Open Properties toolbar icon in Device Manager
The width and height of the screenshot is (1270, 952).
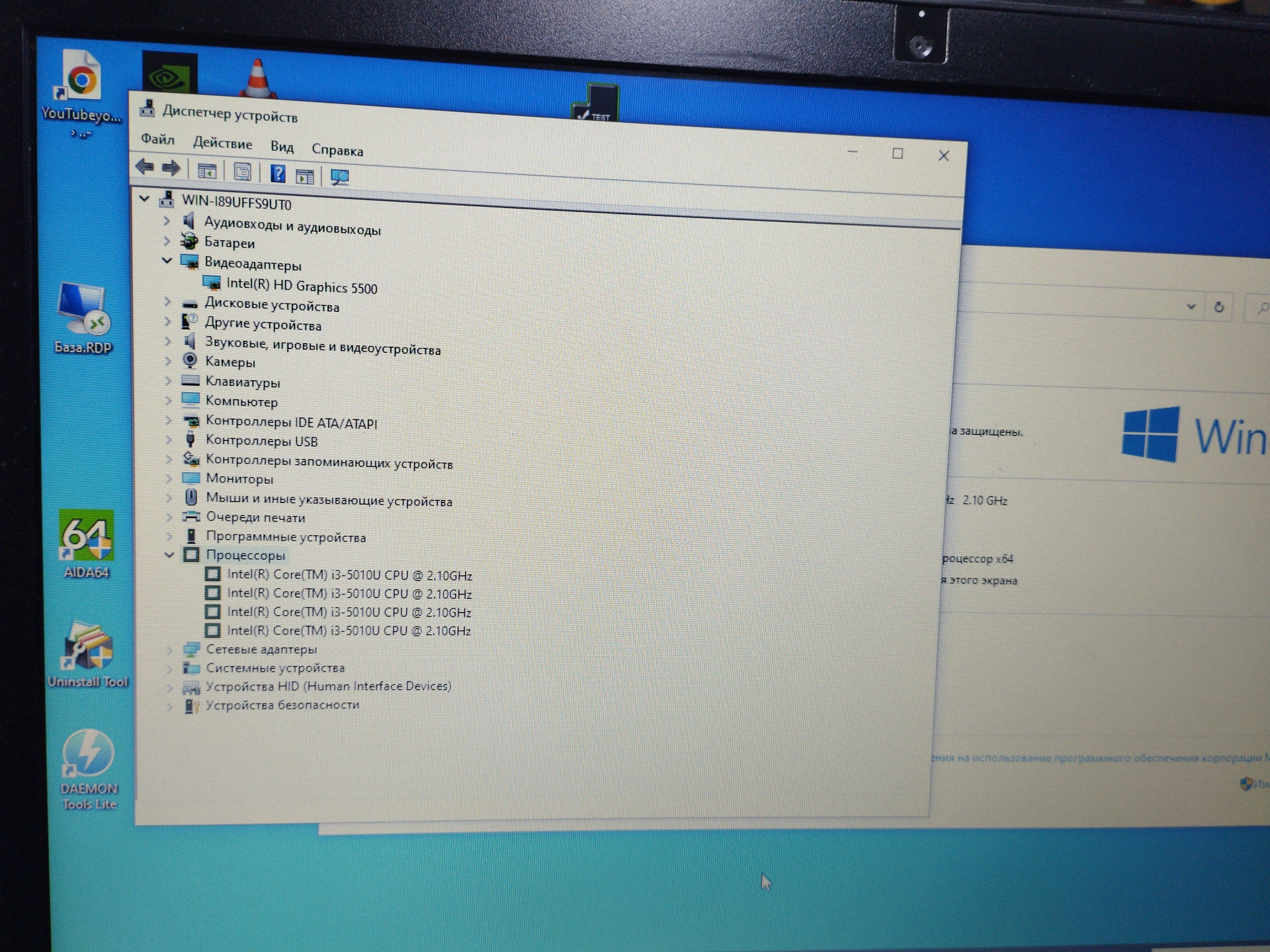coord(242,172)
